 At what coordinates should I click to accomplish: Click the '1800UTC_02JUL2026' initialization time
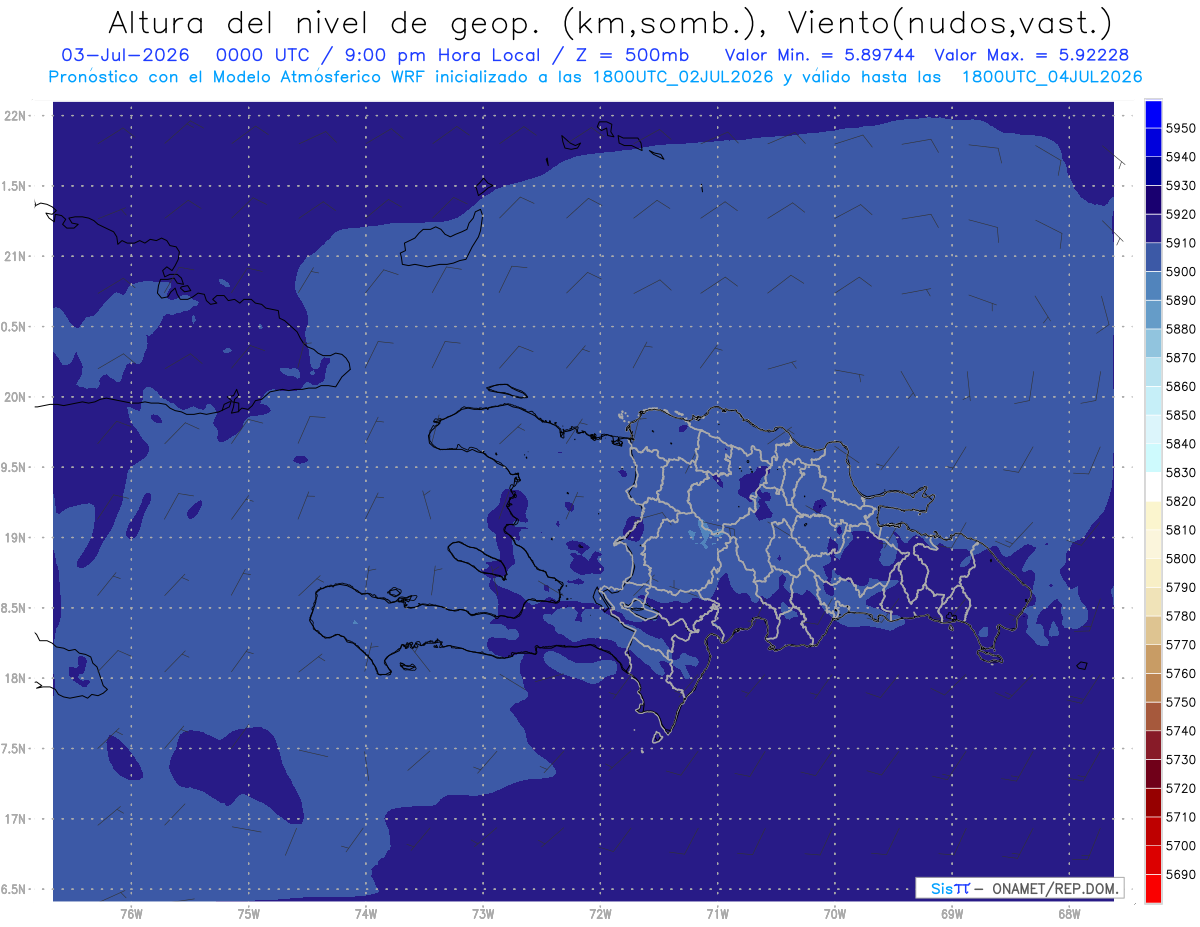pyautogui.click(x=683, y=76)
